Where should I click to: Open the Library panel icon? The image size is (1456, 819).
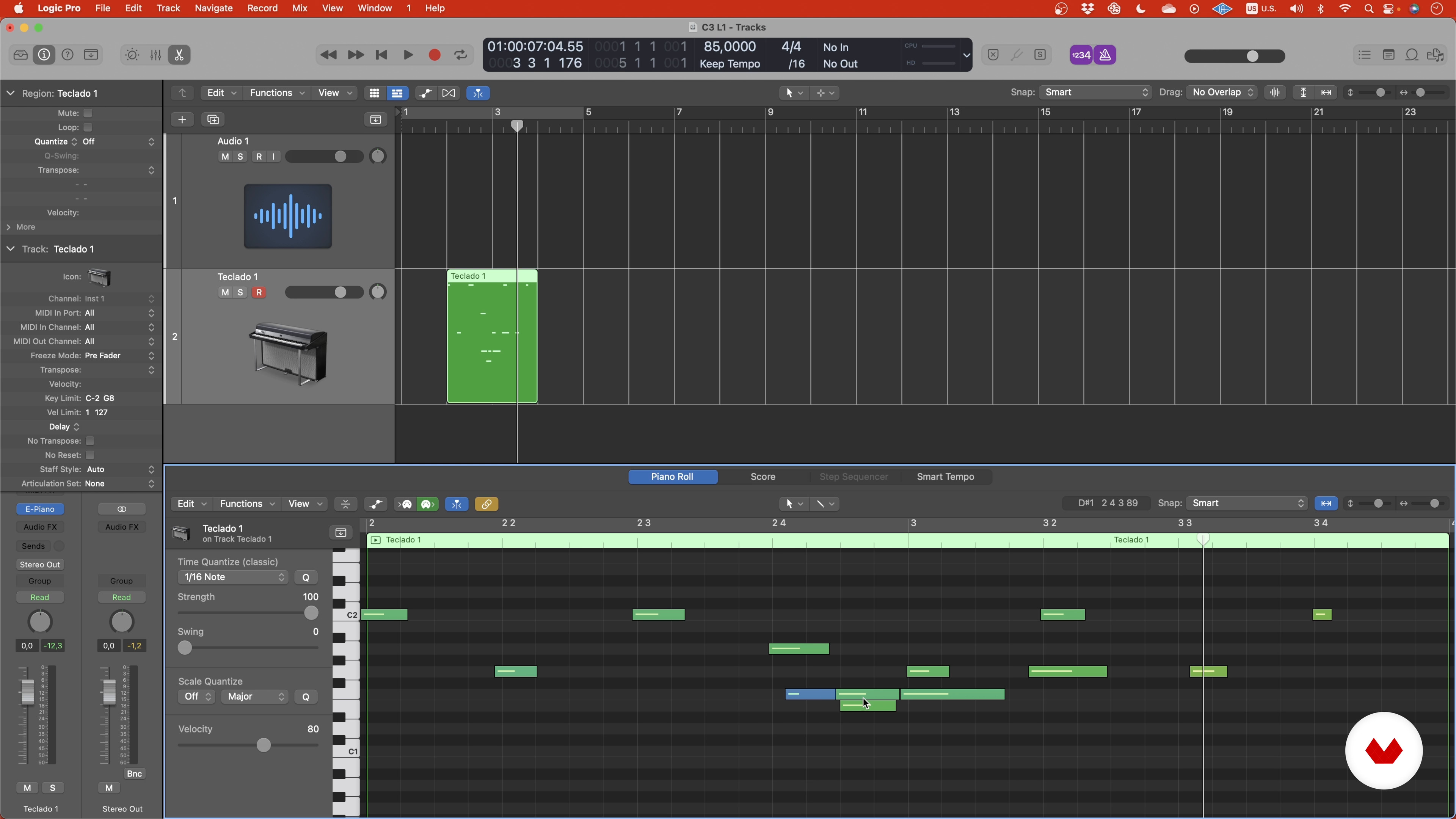(20, 55)
